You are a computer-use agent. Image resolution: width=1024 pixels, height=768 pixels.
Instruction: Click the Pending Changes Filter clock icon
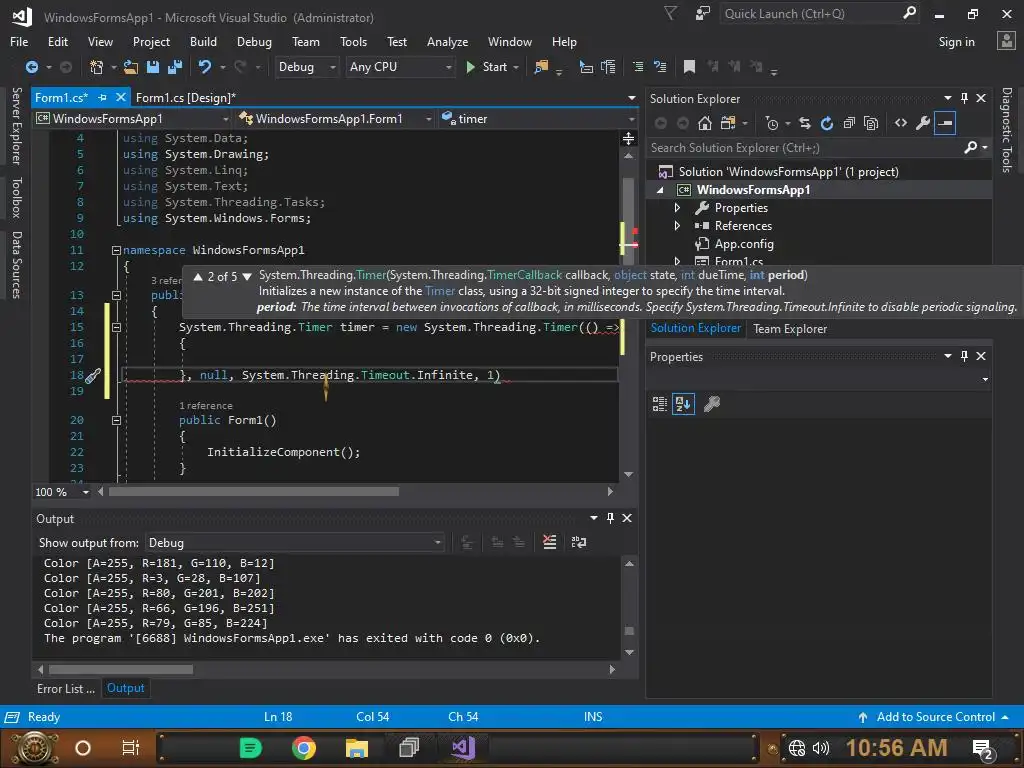coord(772,123)
